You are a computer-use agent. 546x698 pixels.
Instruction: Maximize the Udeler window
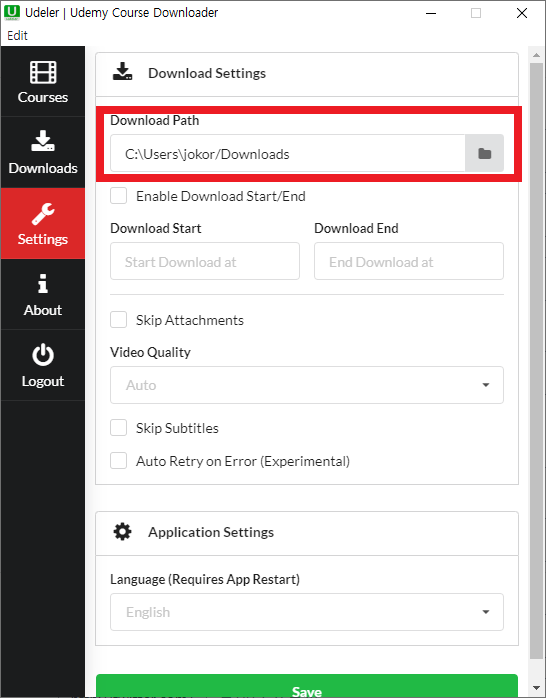tap(476, 13)
